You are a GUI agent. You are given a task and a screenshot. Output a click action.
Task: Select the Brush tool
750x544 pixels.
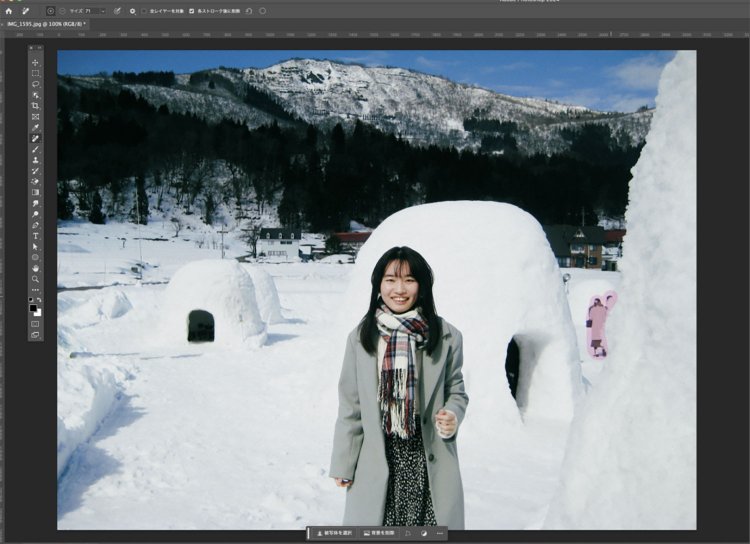pos(35,150)
